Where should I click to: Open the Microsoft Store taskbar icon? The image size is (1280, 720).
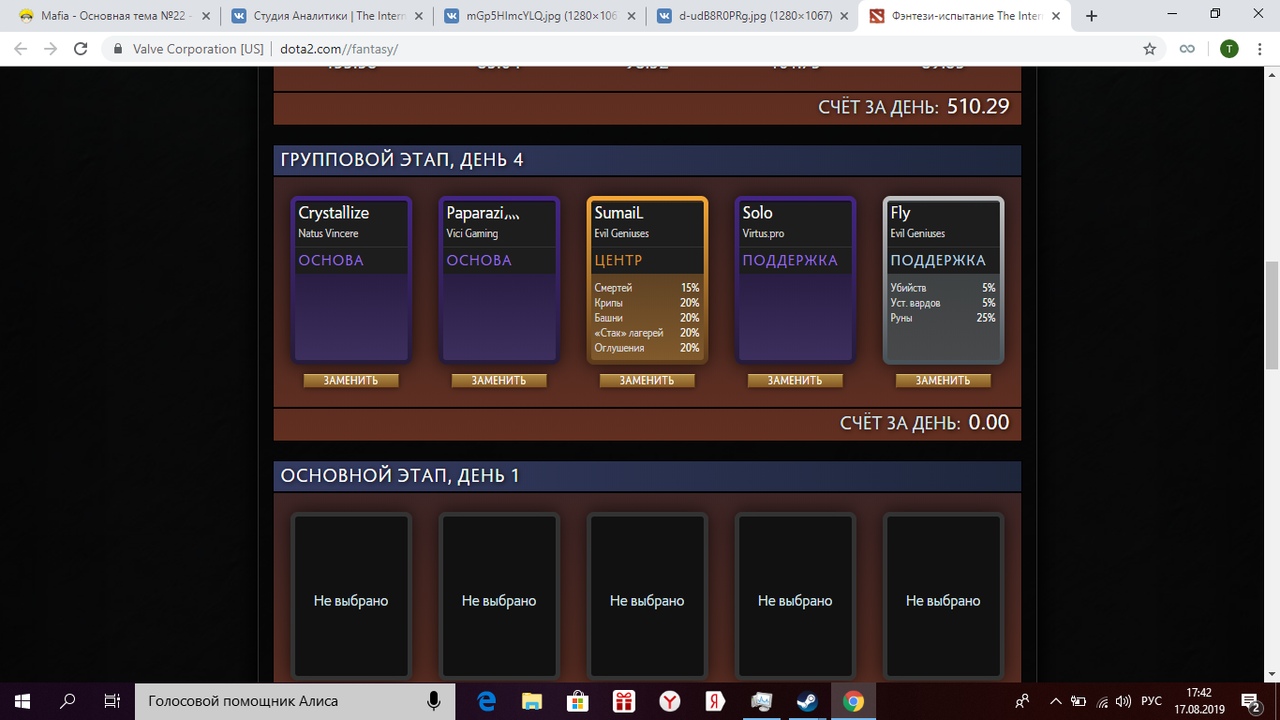pyautogui.click(x=577, y=701)
